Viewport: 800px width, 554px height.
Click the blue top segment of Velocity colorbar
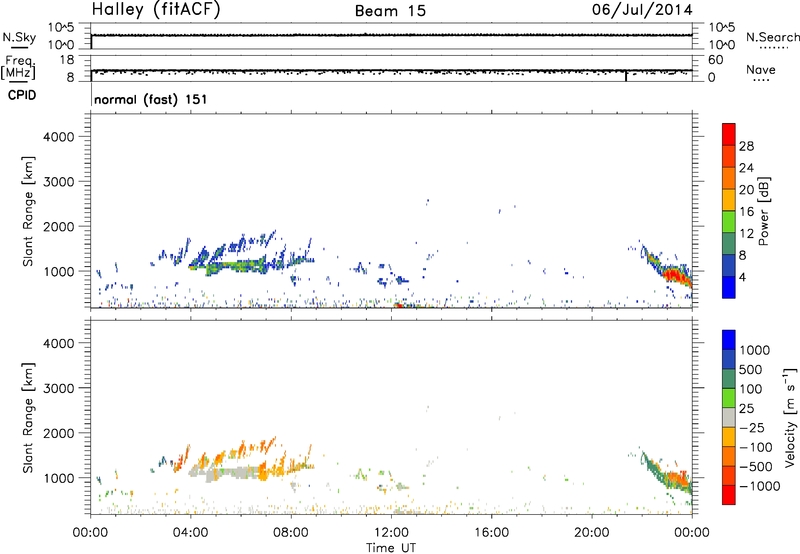tap(729, 340)
